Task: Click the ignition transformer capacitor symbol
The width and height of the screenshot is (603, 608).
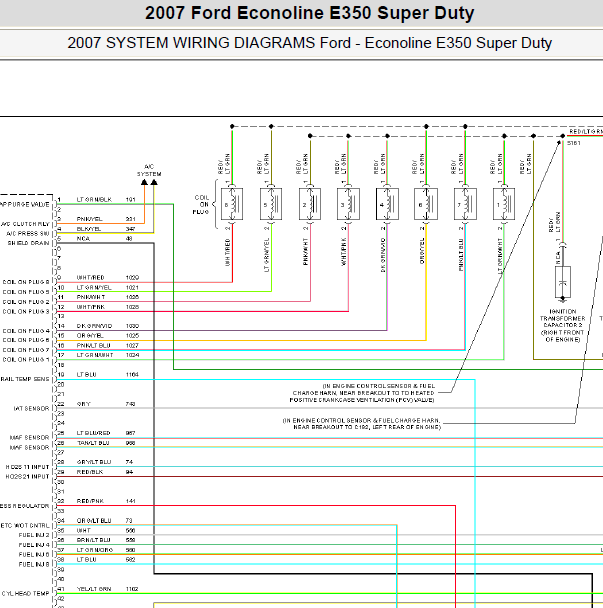Action: (563, 282)
